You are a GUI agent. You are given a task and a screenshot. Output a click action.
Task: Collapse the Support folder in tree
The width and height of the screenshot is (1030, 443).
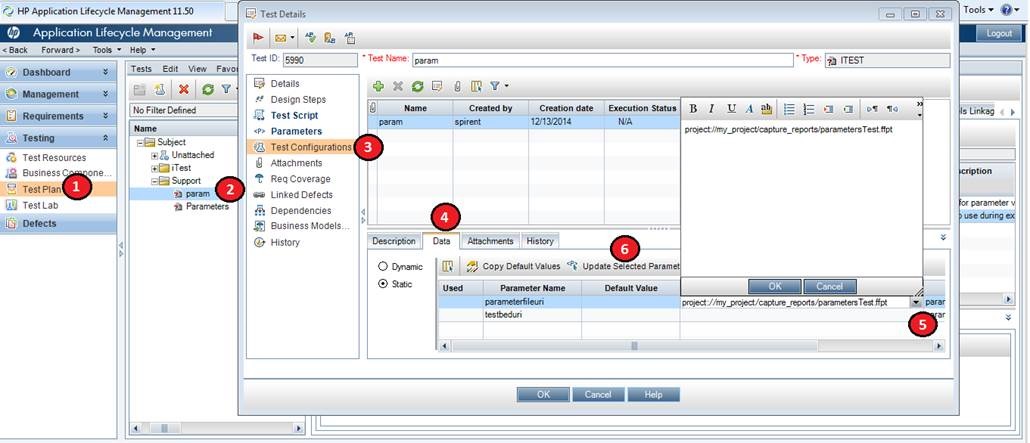click(x=155, y=181)
